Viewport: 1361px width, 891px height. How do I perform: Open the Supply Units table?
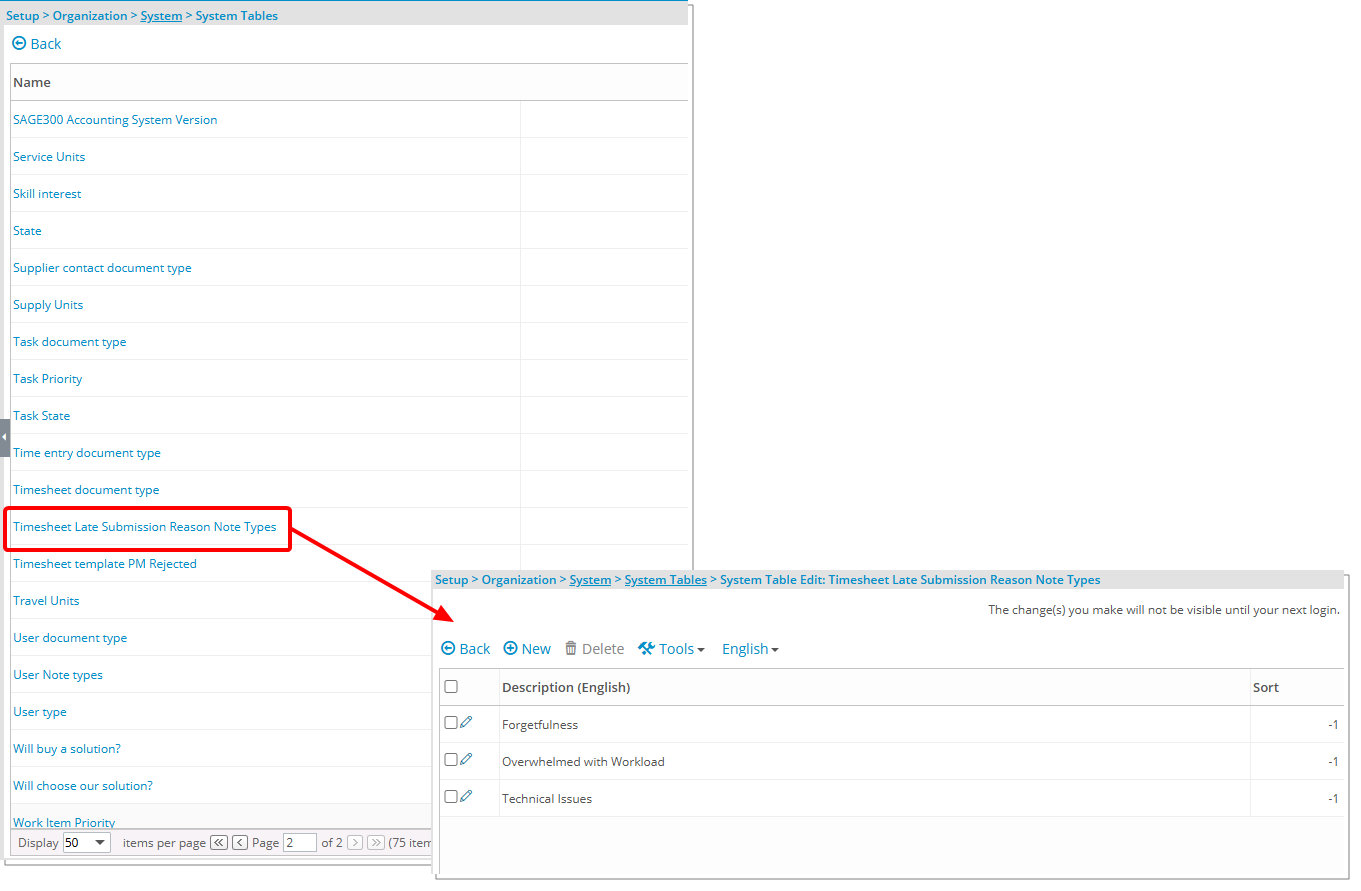tap(48, 305)
